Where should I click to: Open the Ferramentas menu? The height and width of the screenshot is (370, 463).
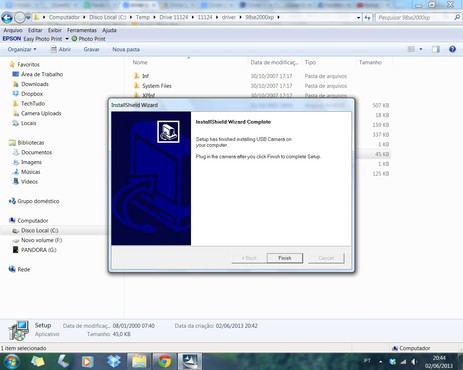(x=82, y=30)
